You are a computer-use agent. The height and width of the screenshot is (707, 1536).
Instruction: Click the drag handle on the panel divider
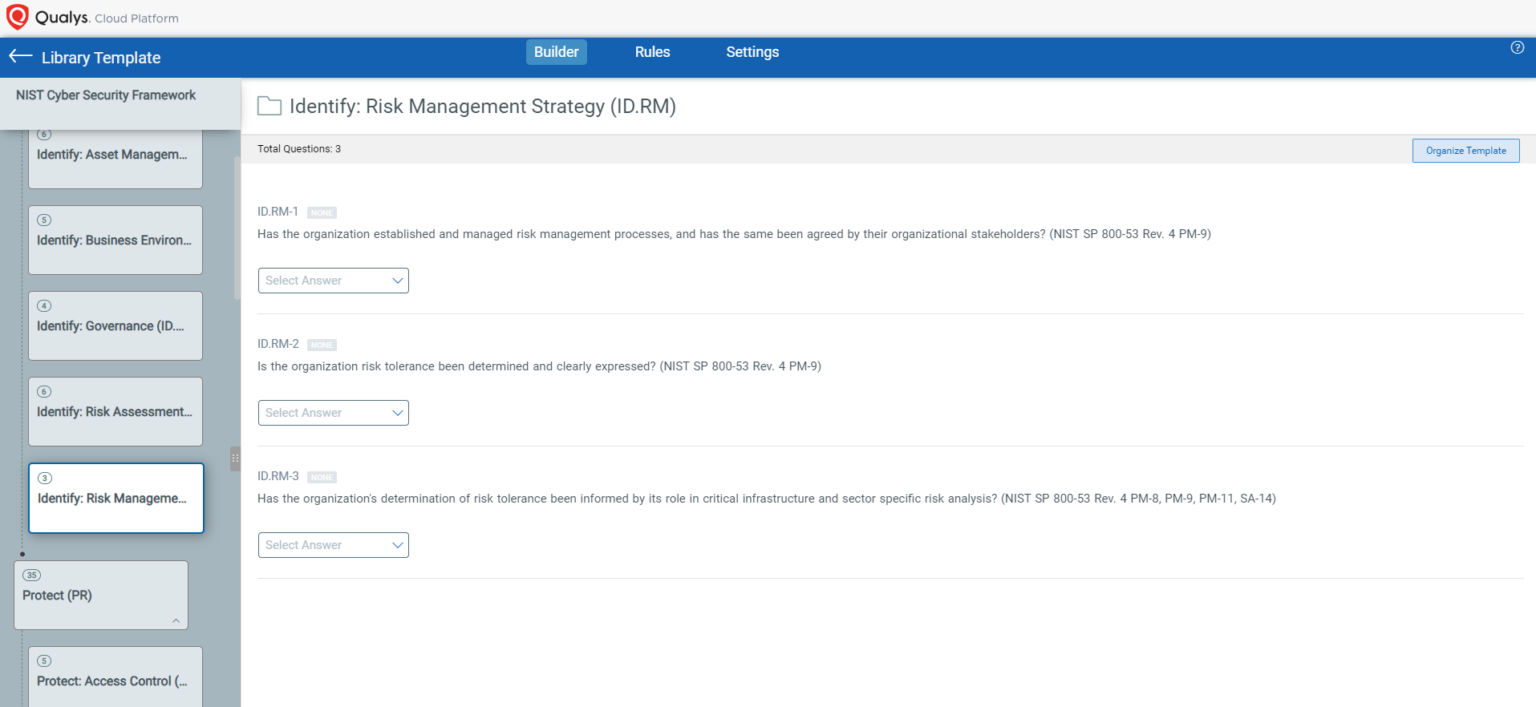pyautogui.click(x=235, y=458)
